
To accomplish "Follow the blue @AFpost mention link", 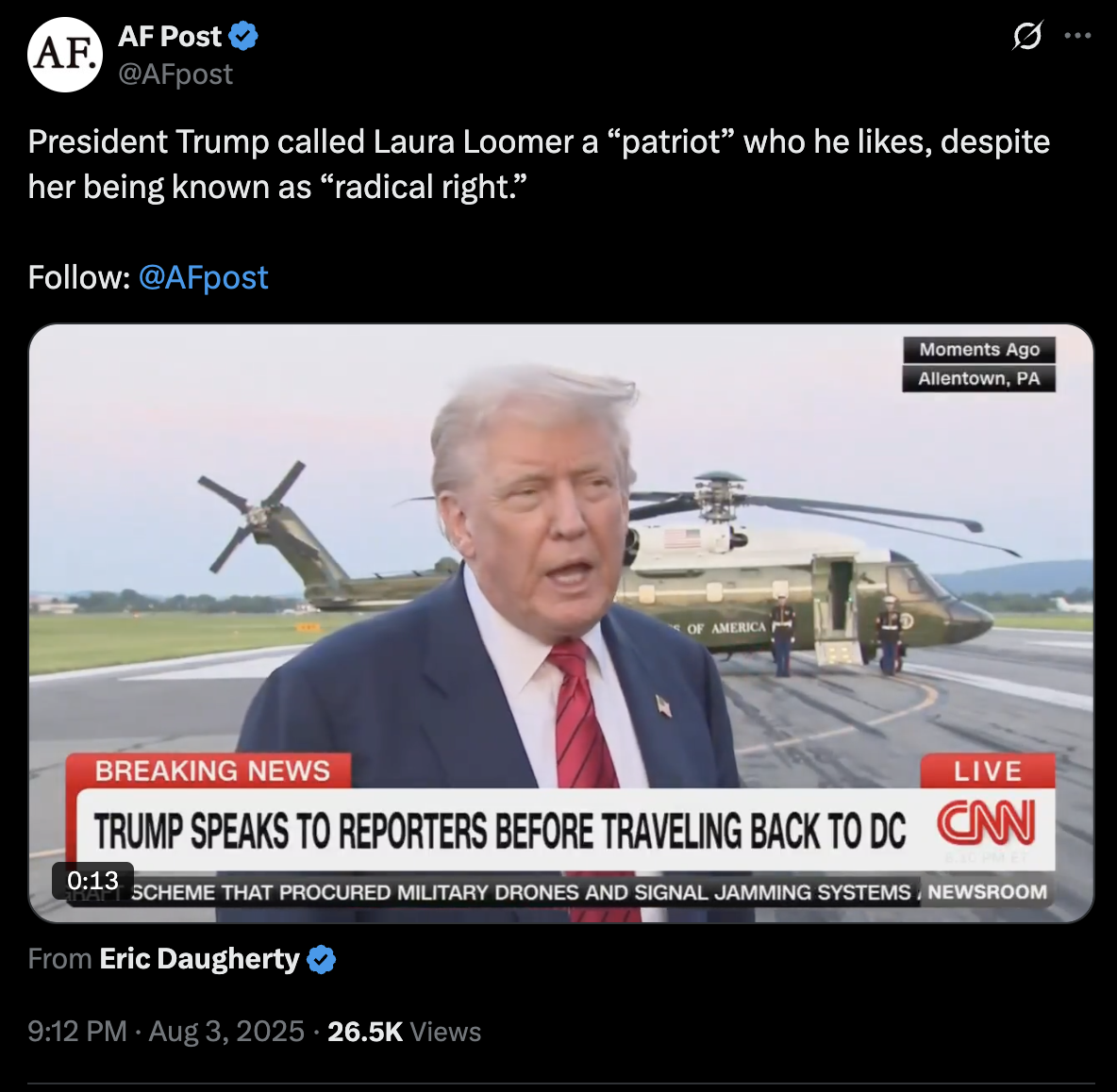I will tap(203, 277).
